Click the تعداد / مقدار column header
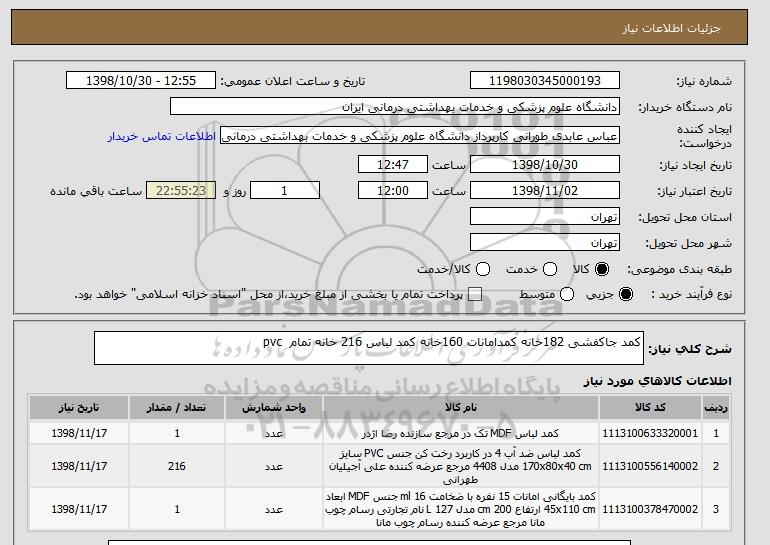This screenshot has height=545, width=770. (x=177, y=408)
